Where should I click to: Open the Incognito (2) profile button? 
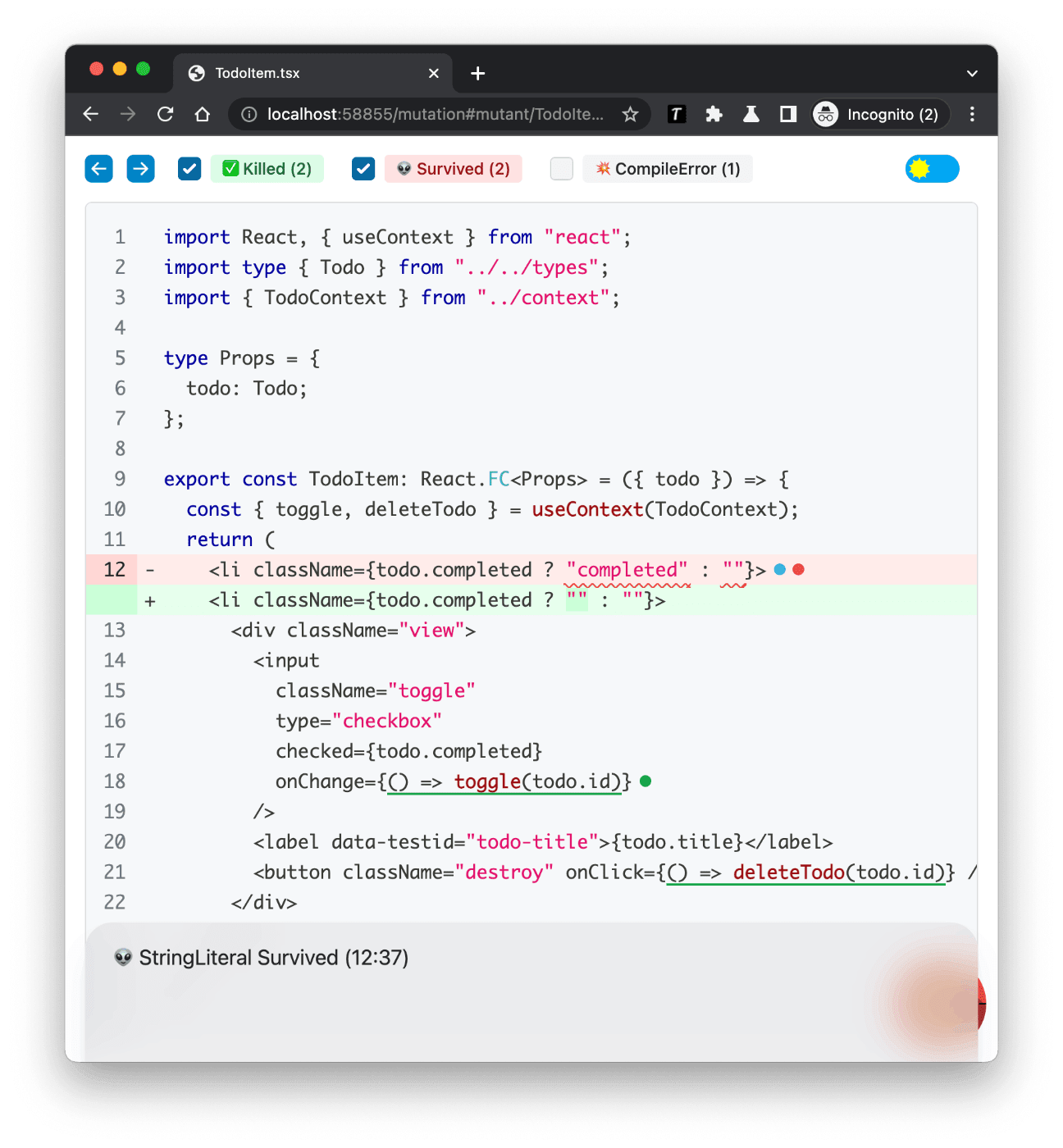[x=880, y=114]
